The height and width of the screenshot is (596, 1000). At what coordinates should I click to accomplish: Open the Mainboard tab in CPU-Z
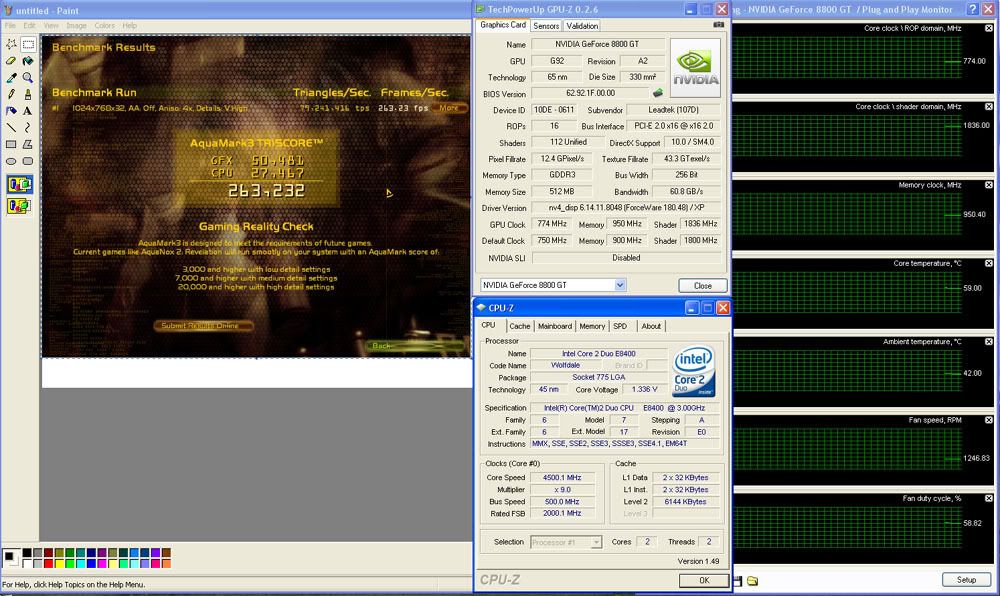pyautogui.click(x=555, y=326)
